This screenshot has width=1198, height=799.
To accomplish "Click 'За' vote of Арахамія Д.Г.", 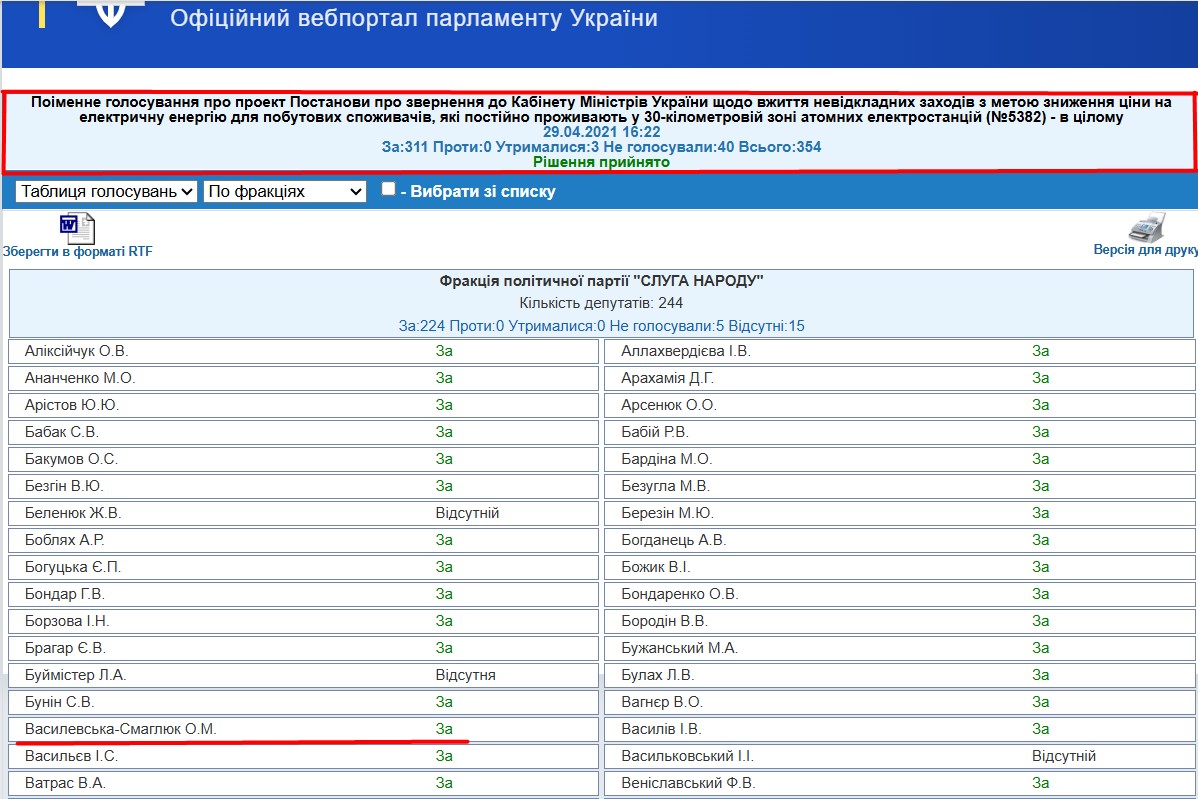I will pyautogui.click(x=1041, y=378).
